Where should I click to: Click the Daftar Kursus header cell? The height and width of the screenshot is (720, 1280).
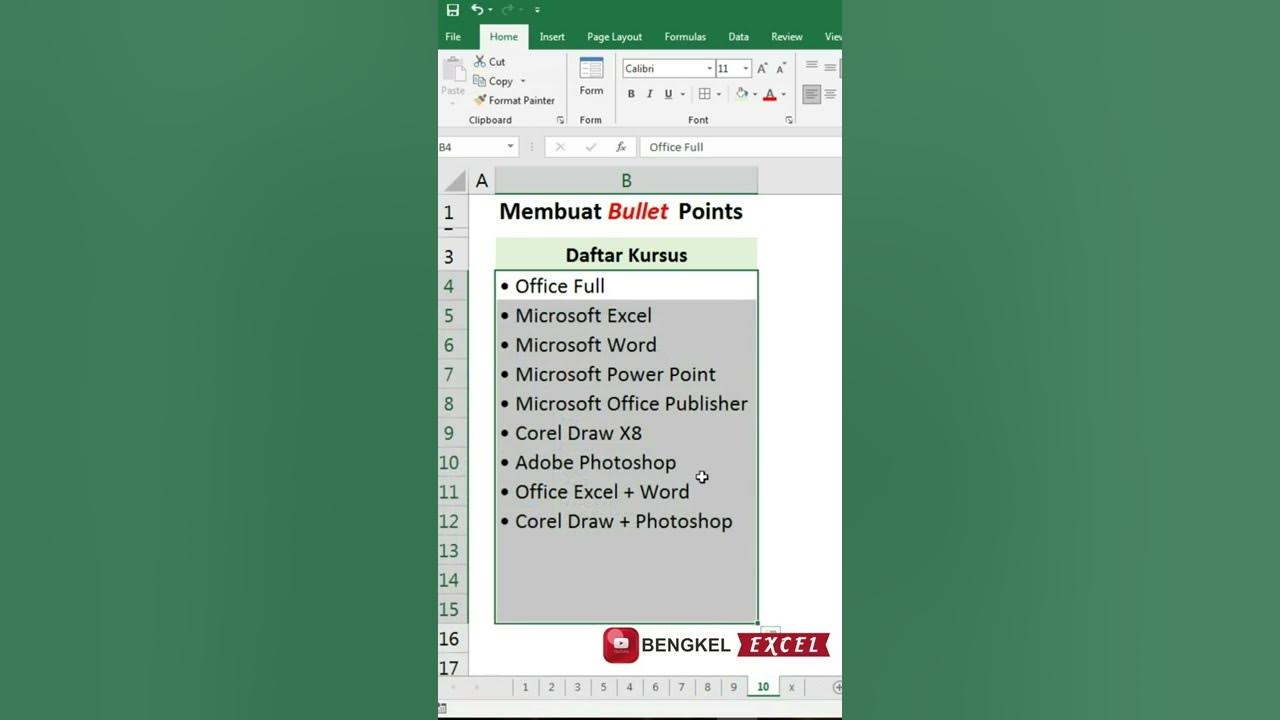coord(626,255)
